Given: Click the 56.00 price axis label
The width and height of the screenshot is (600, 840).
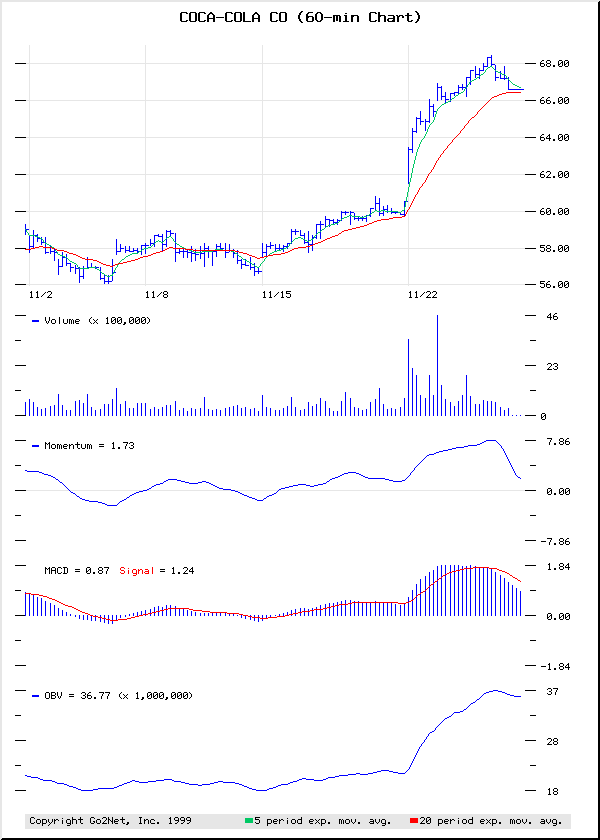Looking at the screenshot, I should [554, 285].
